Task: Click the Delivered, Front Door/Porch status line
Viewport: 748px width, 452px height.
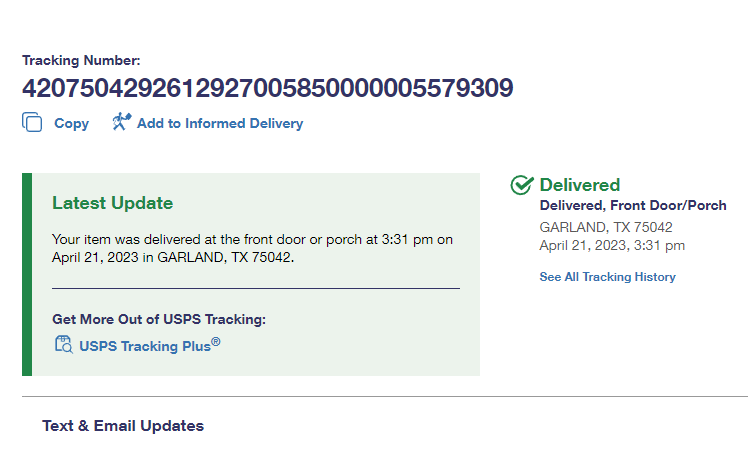Action: [632, 206]
